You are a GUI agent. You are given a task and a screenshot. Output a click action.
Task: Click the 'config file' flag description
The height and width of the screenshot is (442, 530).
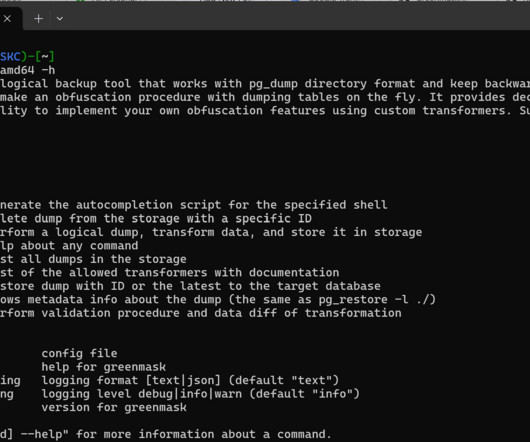tap(79, 353)
